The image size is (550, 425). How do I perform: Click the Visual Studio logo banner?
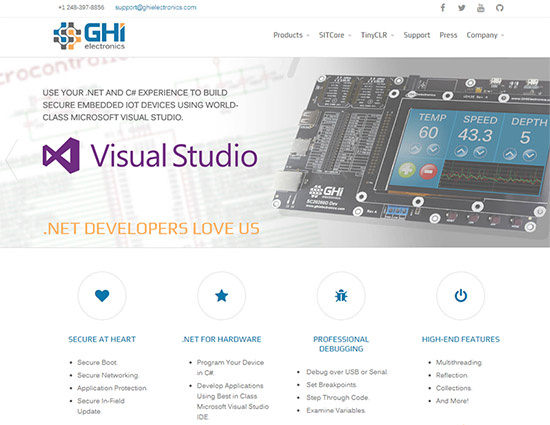click(x=150, y=155)
